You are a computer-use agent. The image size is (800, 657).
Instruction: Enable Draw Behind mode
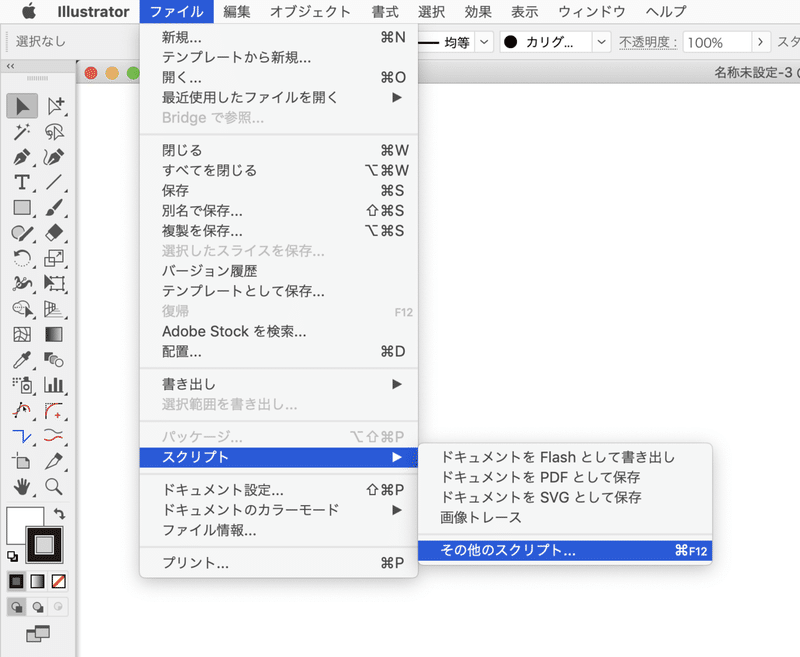[x=38, y=607]
